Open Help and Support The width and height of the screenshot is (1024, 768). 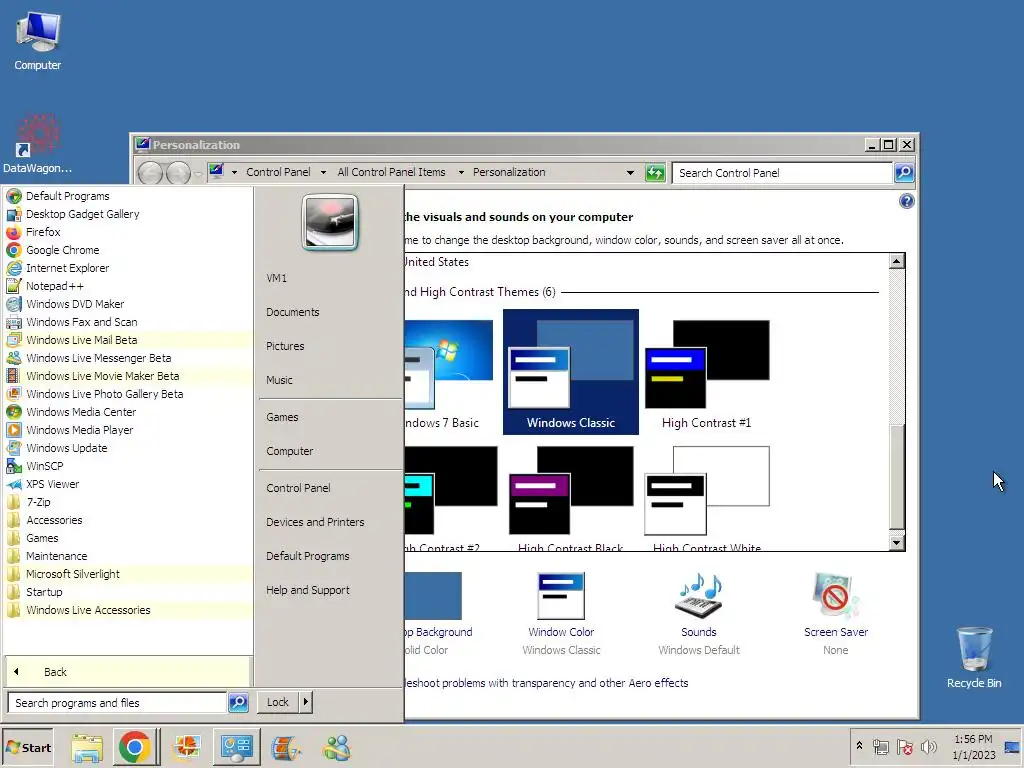point(308,590)
